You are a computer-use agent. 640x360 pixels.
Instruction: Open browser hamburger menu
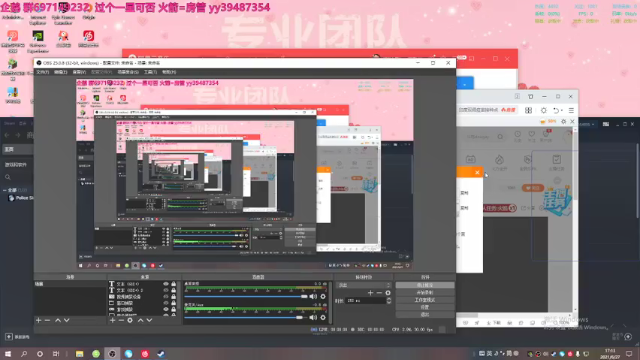(571, 110)
